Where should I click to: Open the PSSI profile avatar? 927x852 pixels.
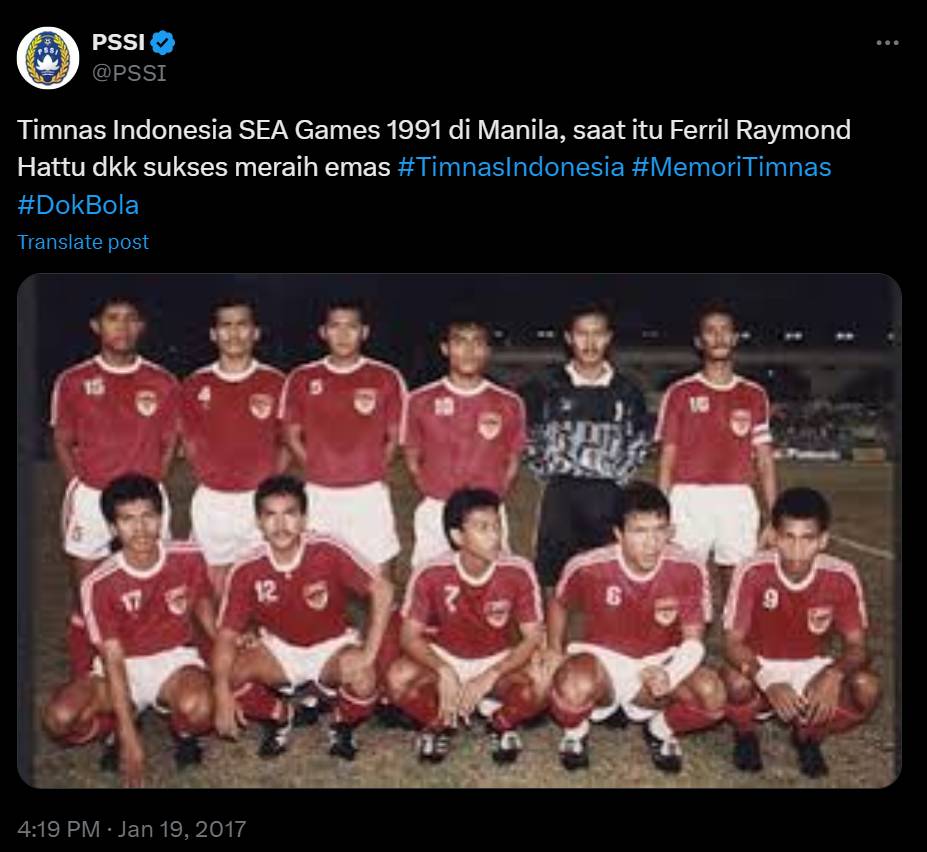pos(48,57)
